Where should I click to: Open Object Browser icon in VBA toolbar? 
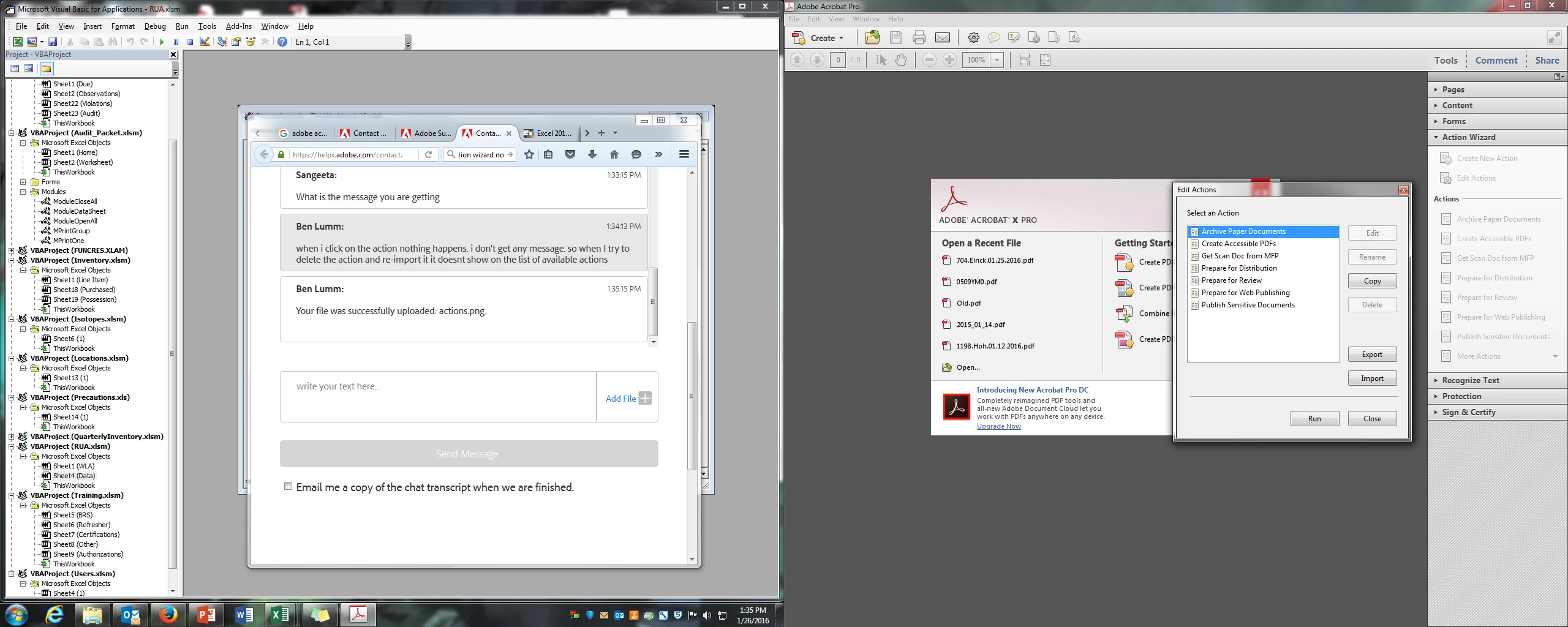click(x=251, y=42)
